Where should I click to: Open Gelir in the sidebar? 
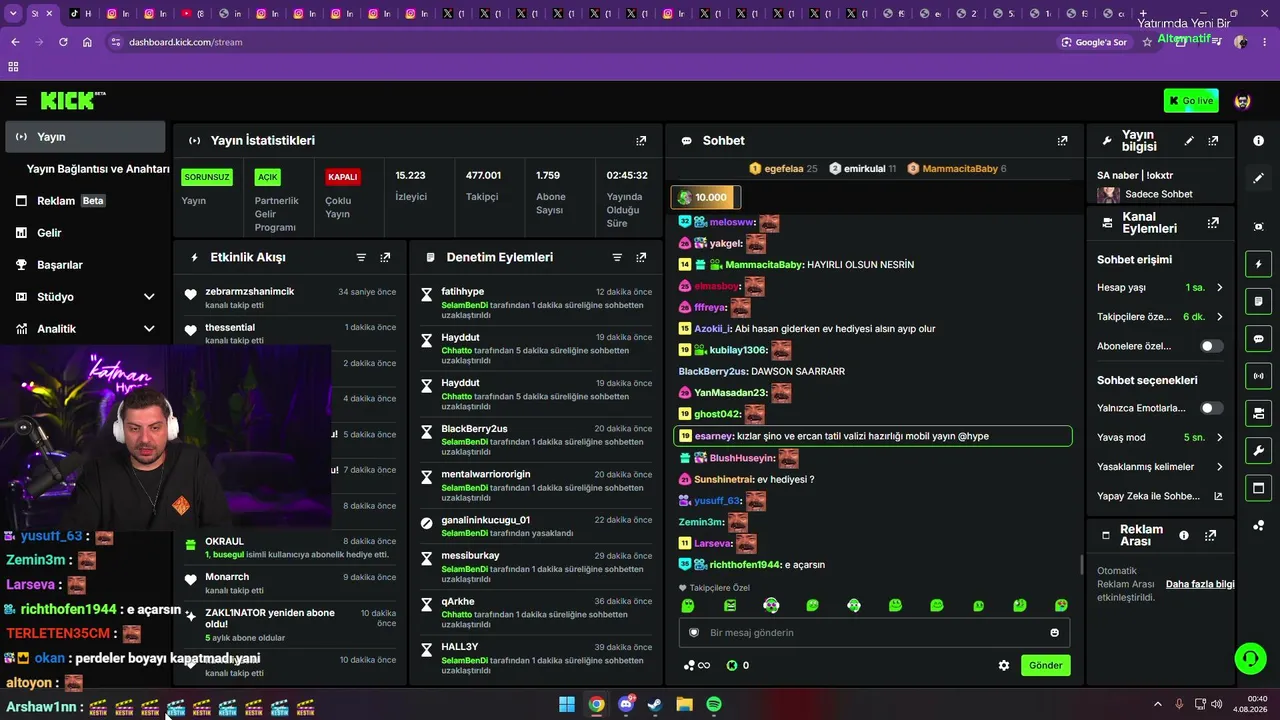pyautogui.click(x=85, y=233)
